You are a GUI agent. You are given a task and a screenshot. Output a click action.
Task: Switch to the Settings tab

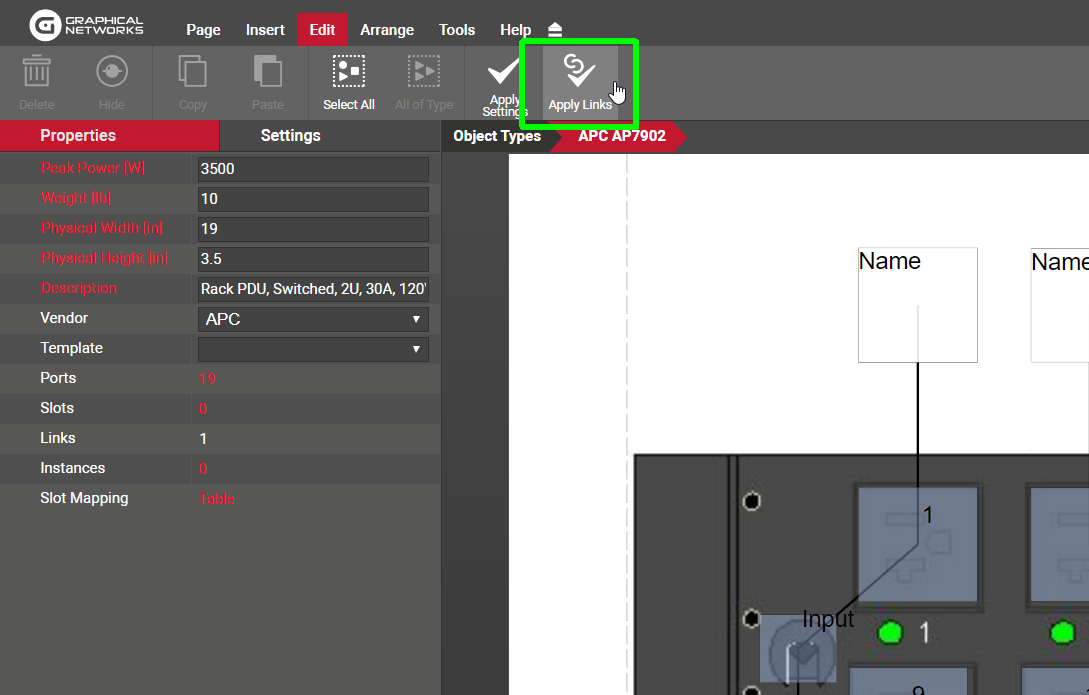click(290, 136)
